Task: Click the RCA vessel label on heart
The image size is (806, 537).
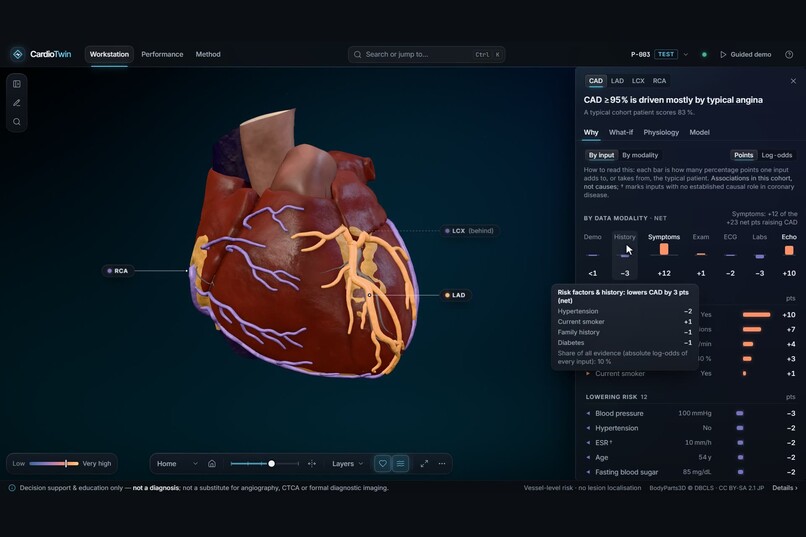Action: [x=118, y=271]
